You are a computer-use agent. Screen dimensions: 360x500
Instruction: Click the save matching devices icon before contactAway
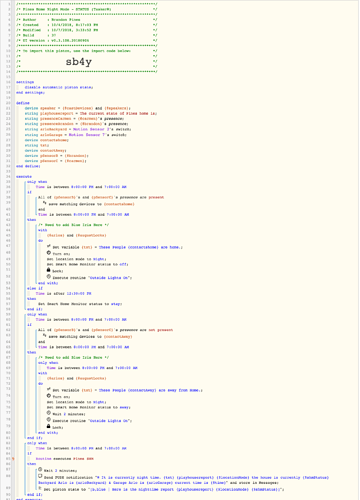44,335
